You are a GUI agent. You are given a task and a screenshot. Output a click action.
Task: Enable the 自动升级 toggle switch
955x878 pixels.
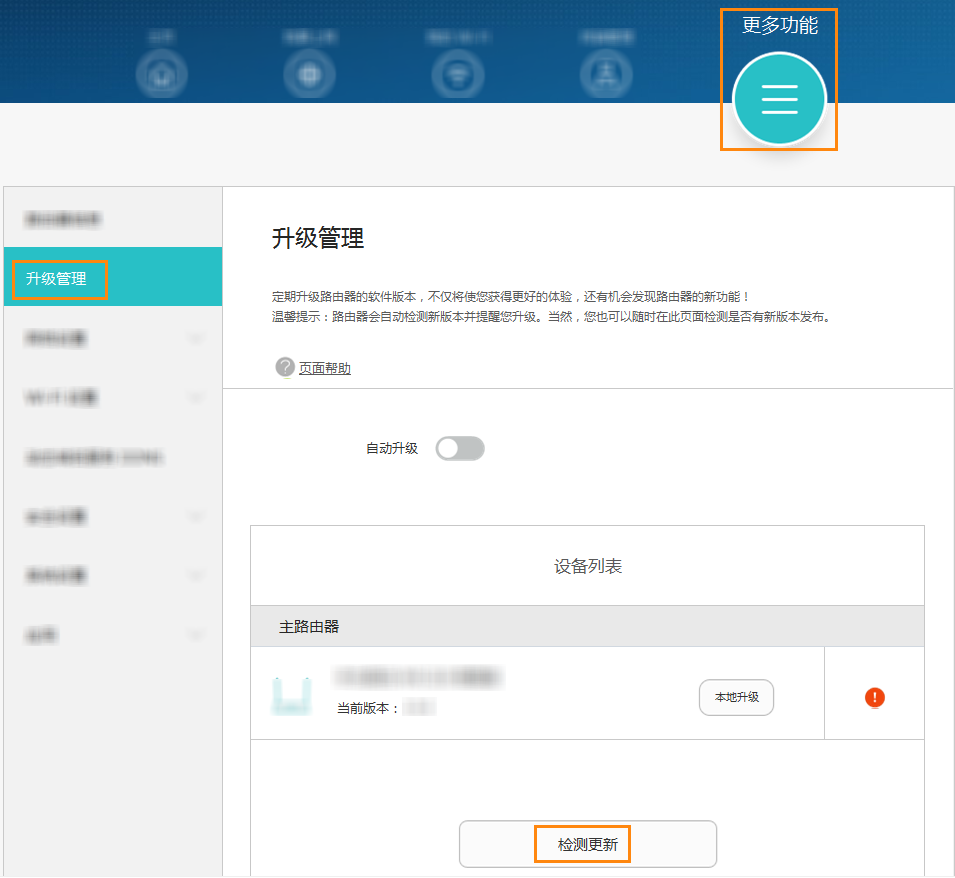[x=460, y=448]
